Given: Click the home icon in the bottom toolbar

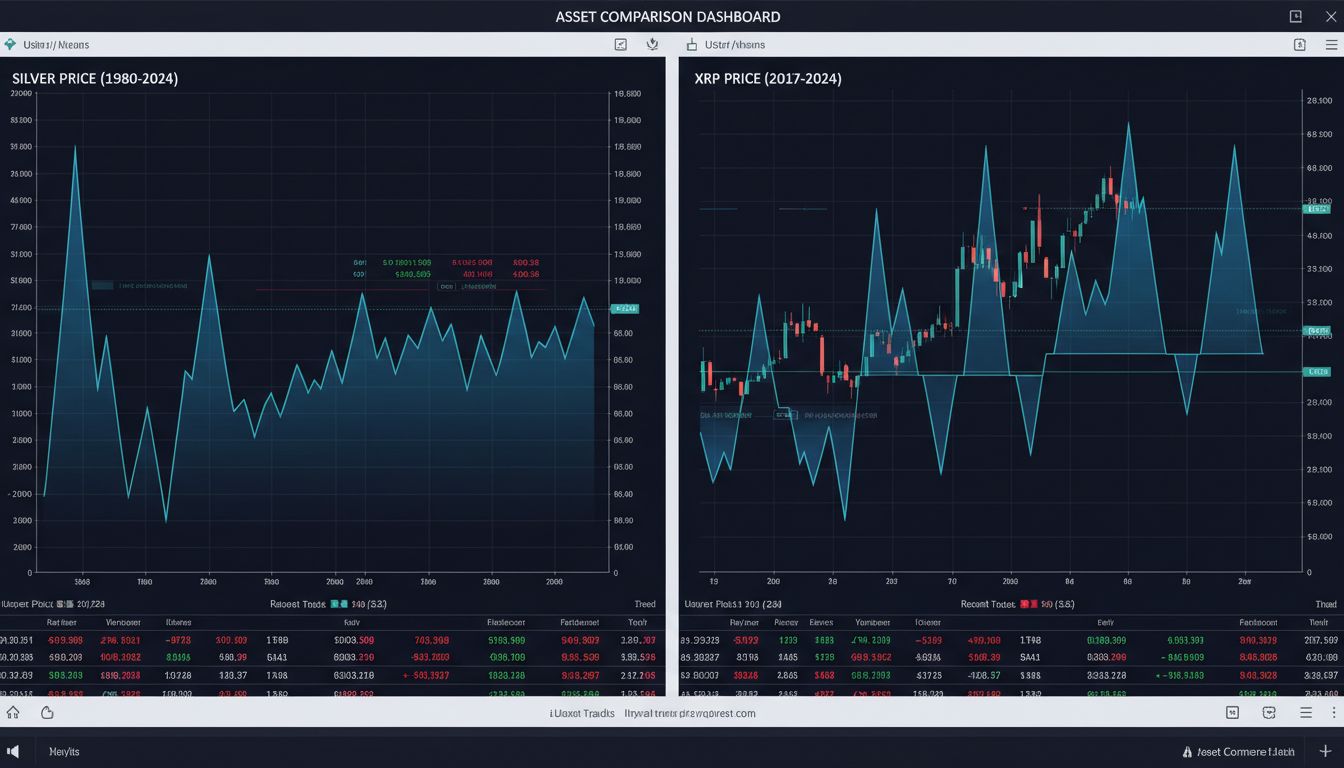Looking at the screenshot, I should 14,712.
